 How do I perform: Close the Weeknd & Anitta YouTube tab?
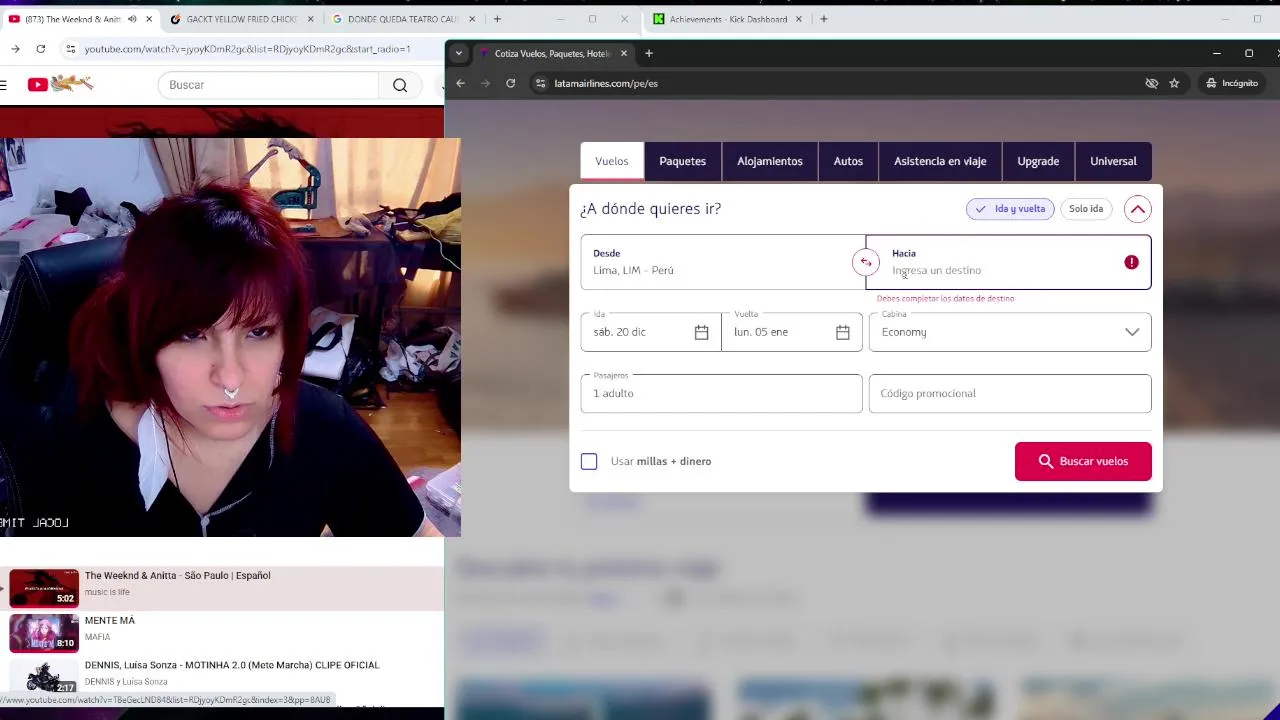149,19
